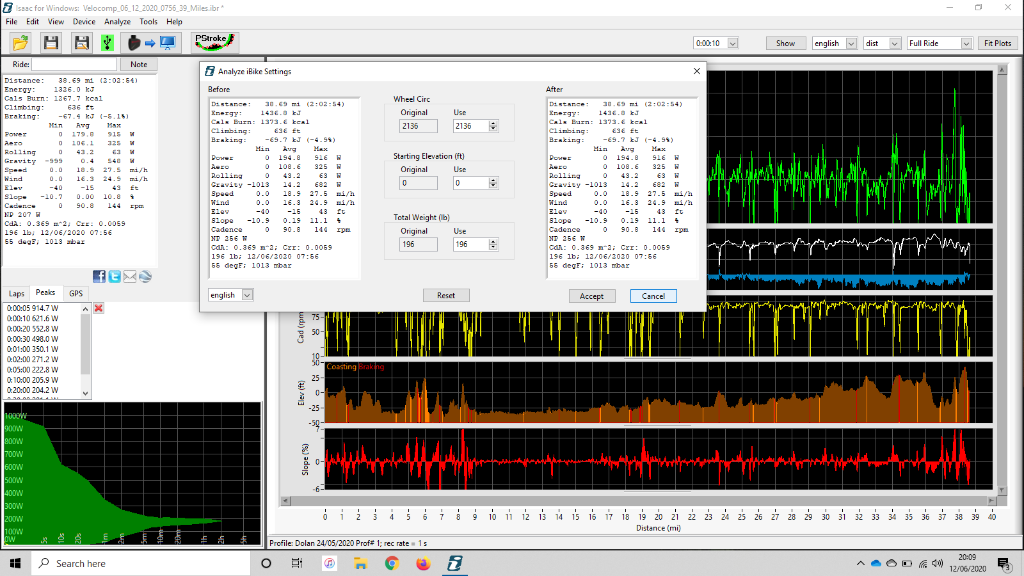Click the Reset button in the dialog
Screen dimensions: 1024x576
pos(446,296)
